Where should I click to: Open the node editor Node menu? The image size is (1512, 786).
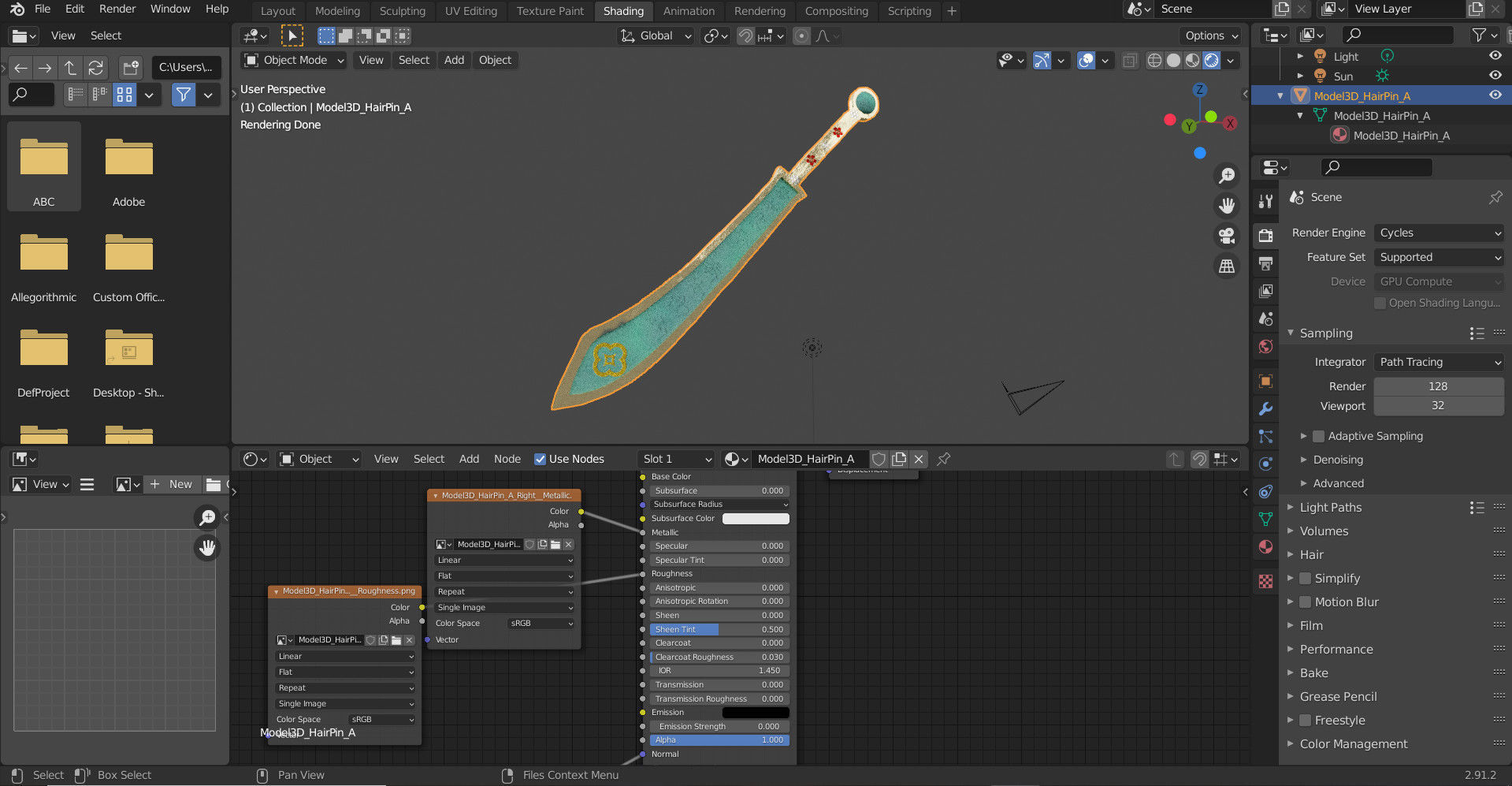click(x=507, y=459)
